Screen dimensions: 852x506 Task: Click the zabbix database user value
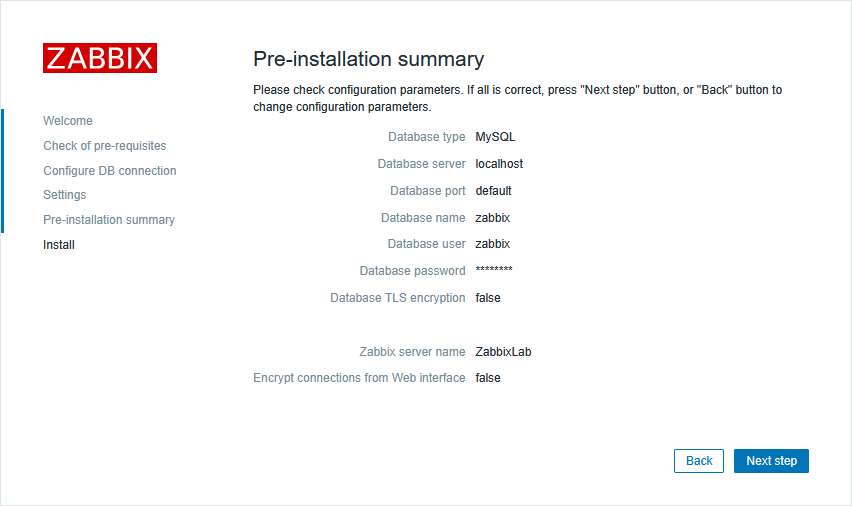pyautogui.click(x=493, y=244)
